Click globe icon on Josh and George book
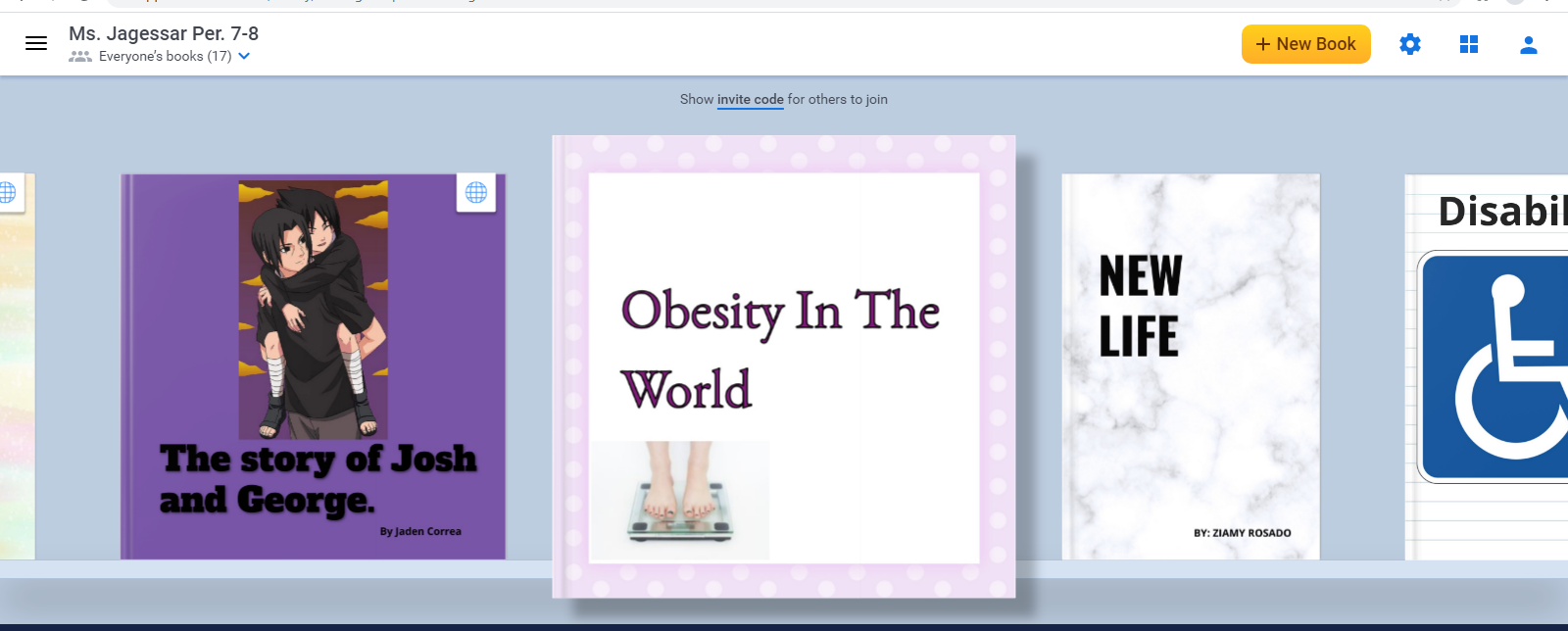 [x=476, y=193]
